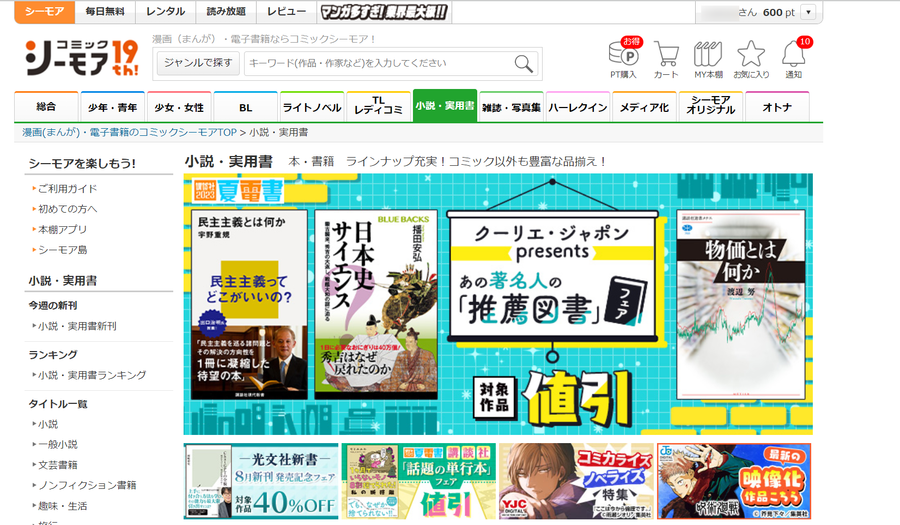This screenshot has height=525, width=900.
Task: Open the 小説・実用書新刊 link
Action: click(77, 326)
